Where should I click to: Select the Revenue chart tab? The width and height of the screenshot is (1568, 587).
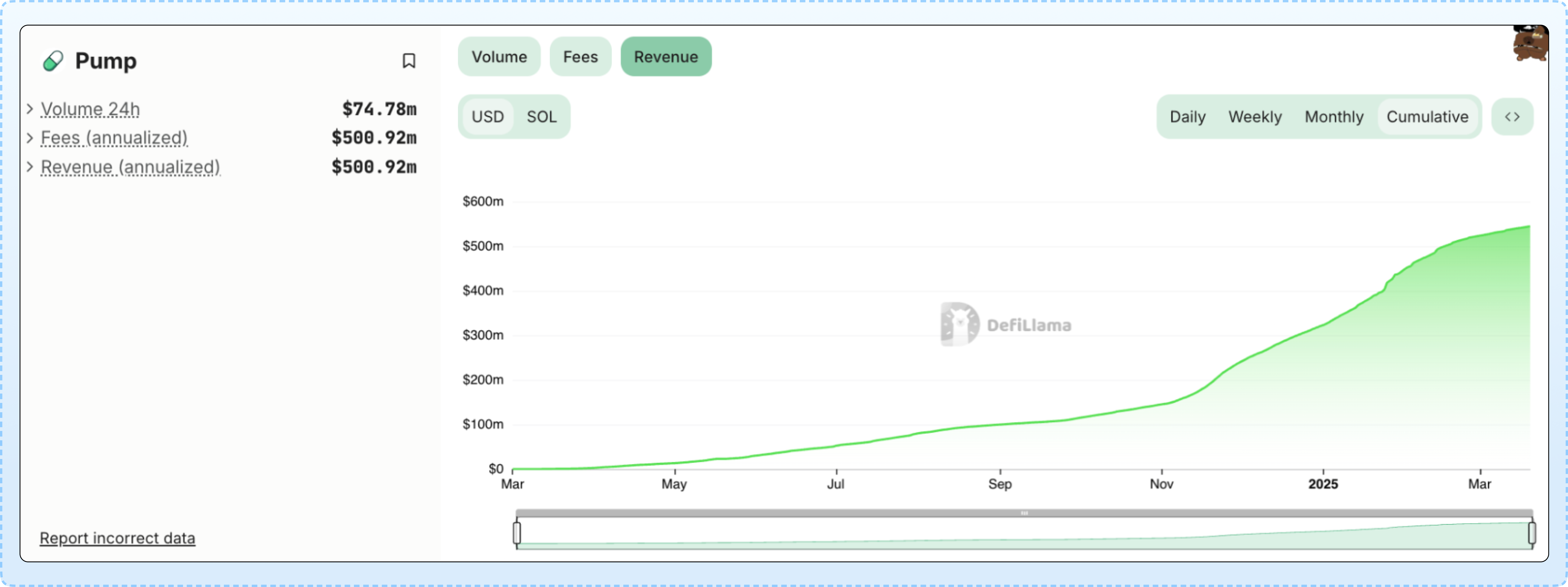666,57
